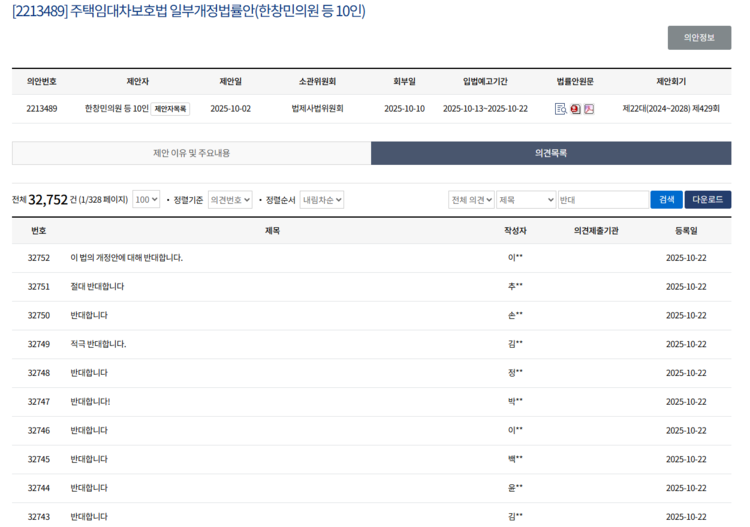Open opinion 32747 titled 반대합니다!
Screen dimensions: 750x527
coord(90,402)
